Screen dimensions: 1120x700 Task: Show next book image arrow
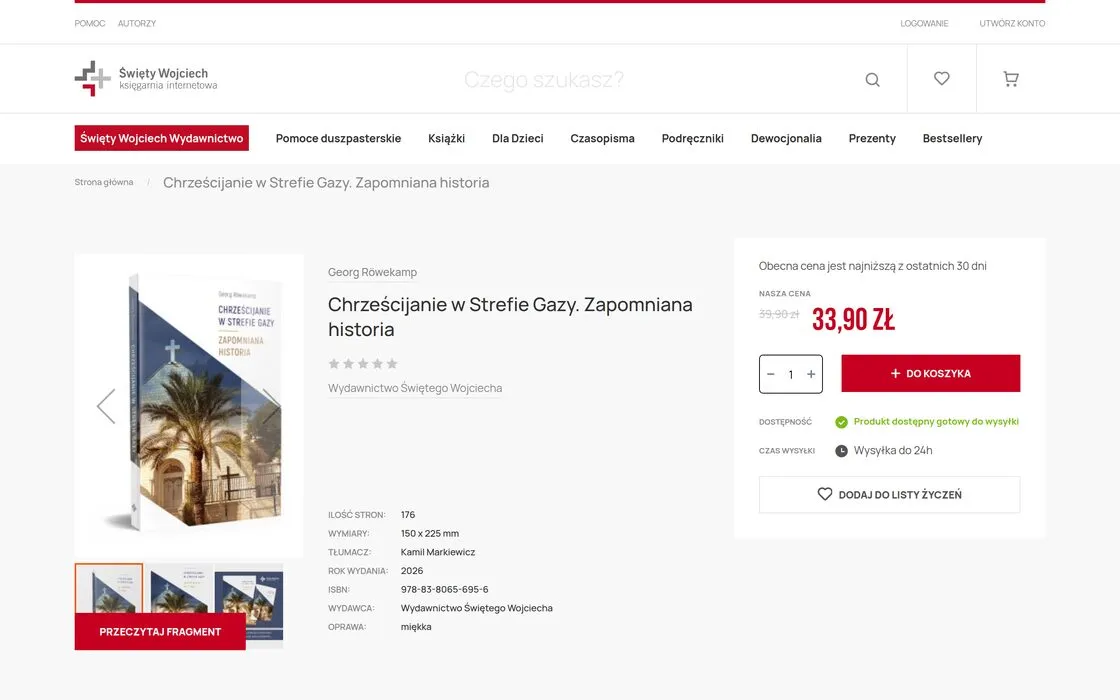271,406
